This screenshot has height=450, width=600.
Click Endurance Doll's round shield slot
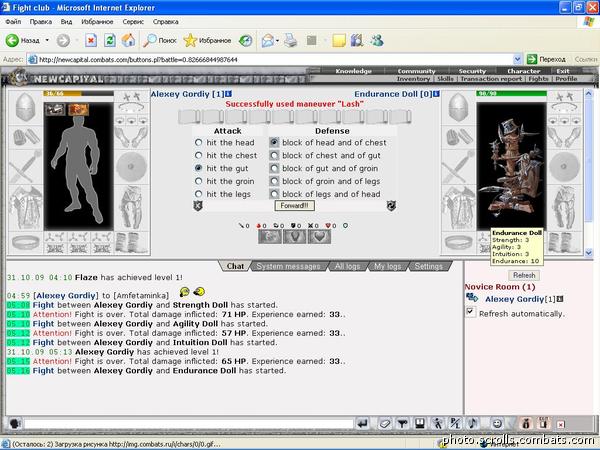[564, 167]
